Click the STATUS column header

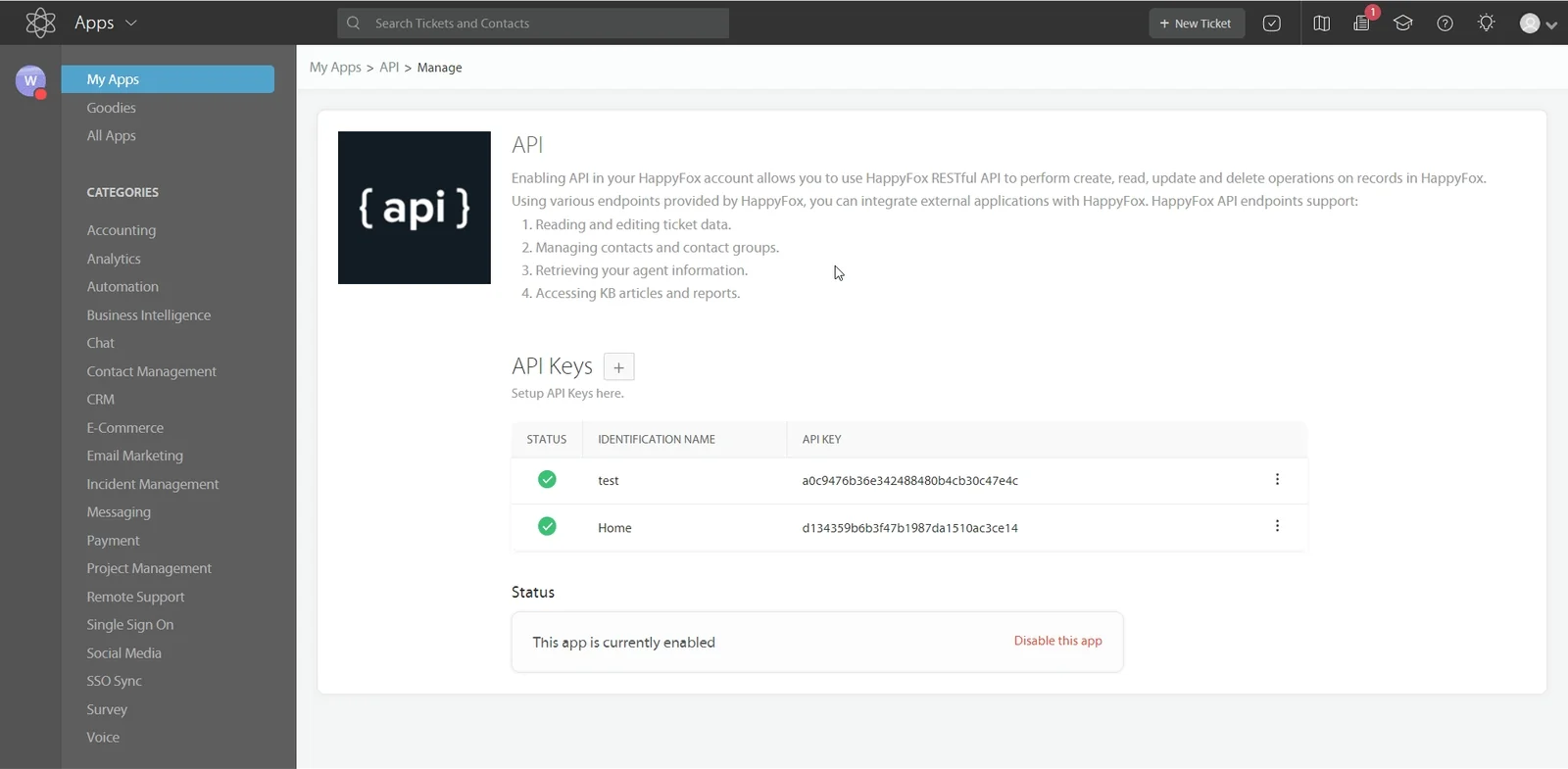click(x=547, y=440)
